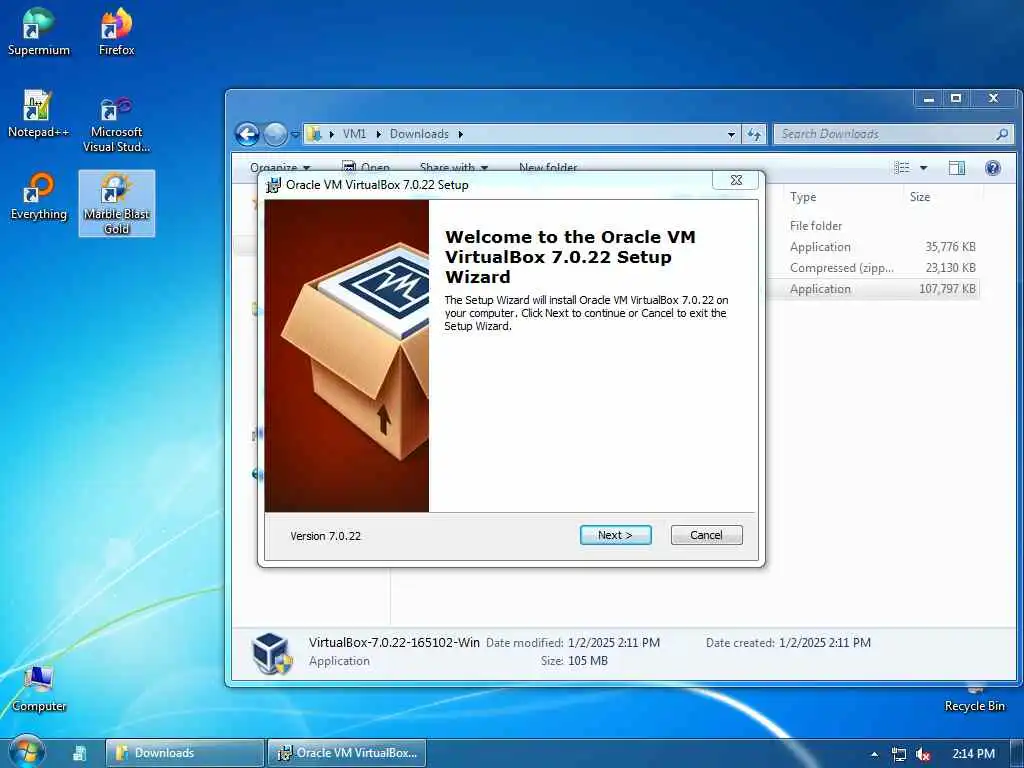The width and height of the screenshot is (1024, 768).
Task: Select the Recycle Bin icon
Action: coord(974,699)
